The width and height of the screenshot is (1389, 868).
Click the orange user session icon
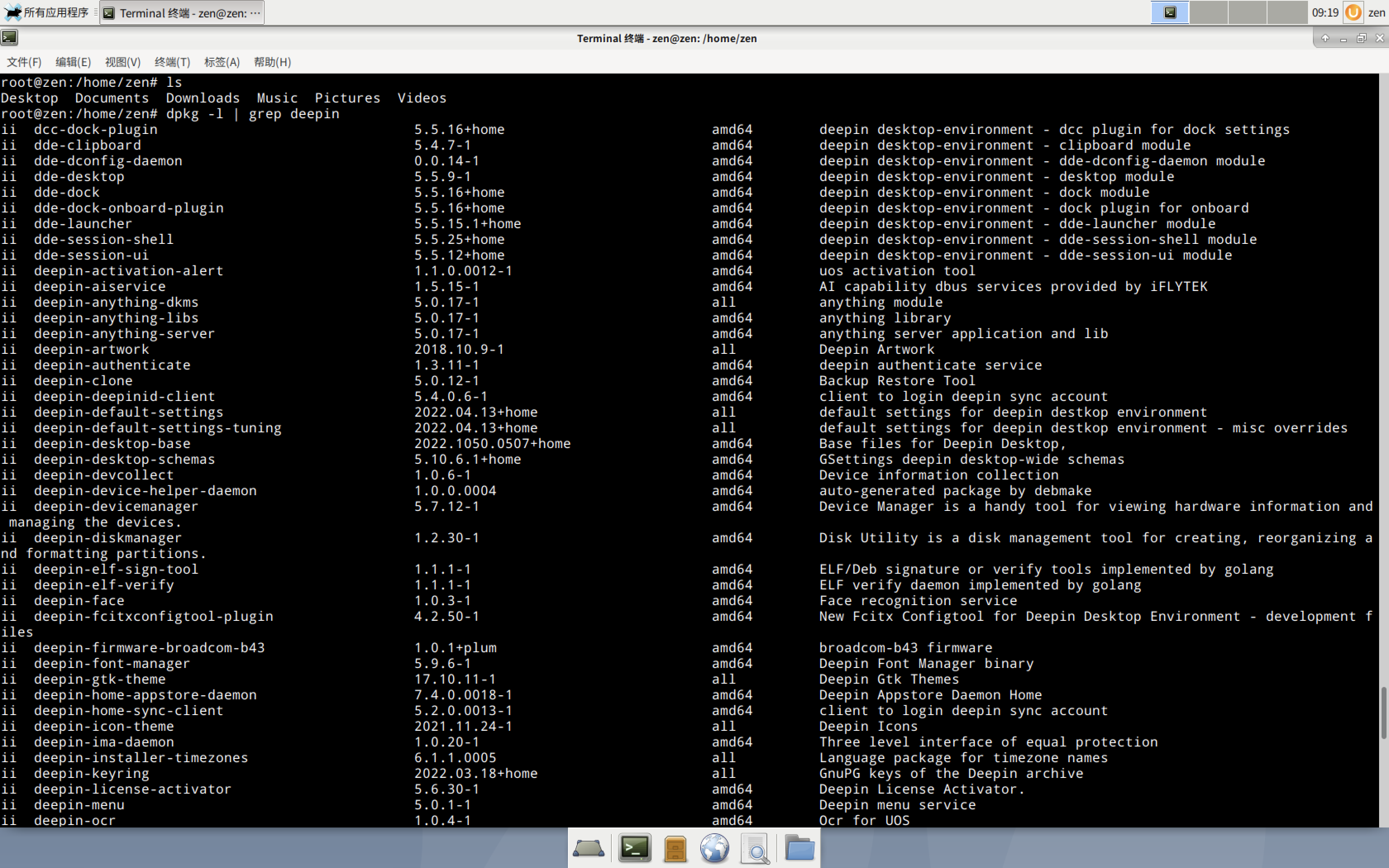(1353, 13)
